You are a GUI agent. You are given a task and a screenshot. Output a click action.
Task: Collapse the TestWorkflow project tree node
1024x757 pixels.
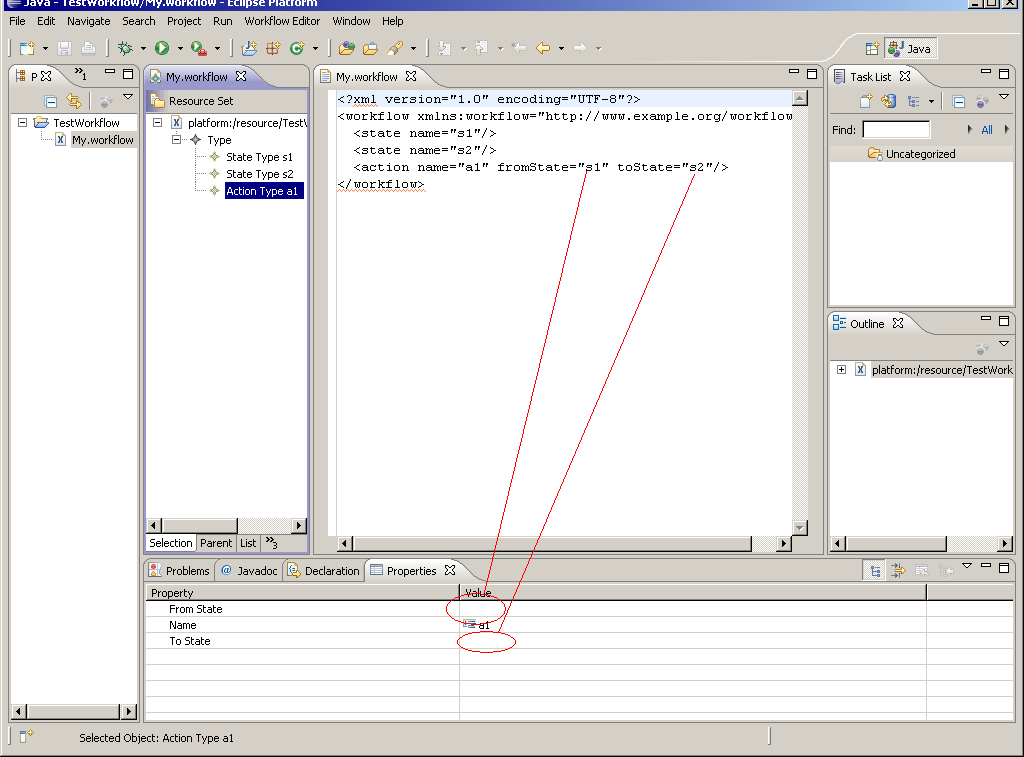coord(23,123)
